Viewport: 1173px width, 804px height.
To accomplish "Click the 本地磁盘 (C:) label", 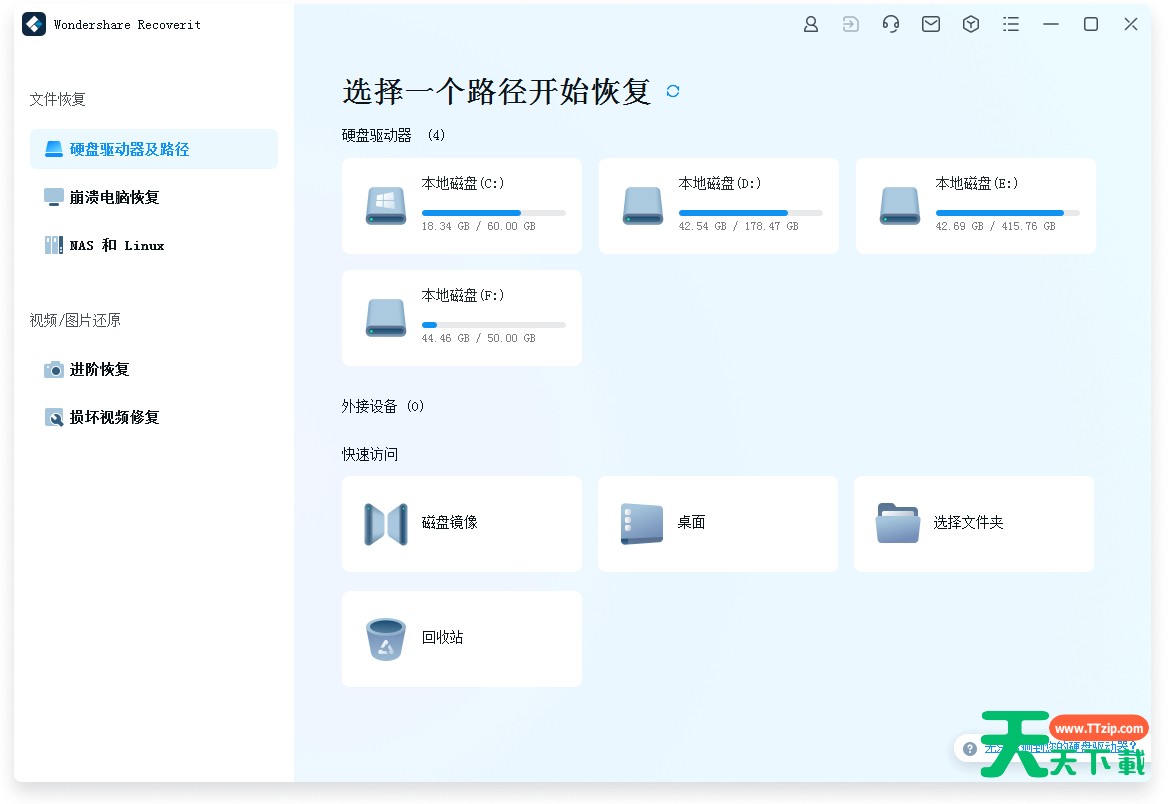I will [462, 183].
